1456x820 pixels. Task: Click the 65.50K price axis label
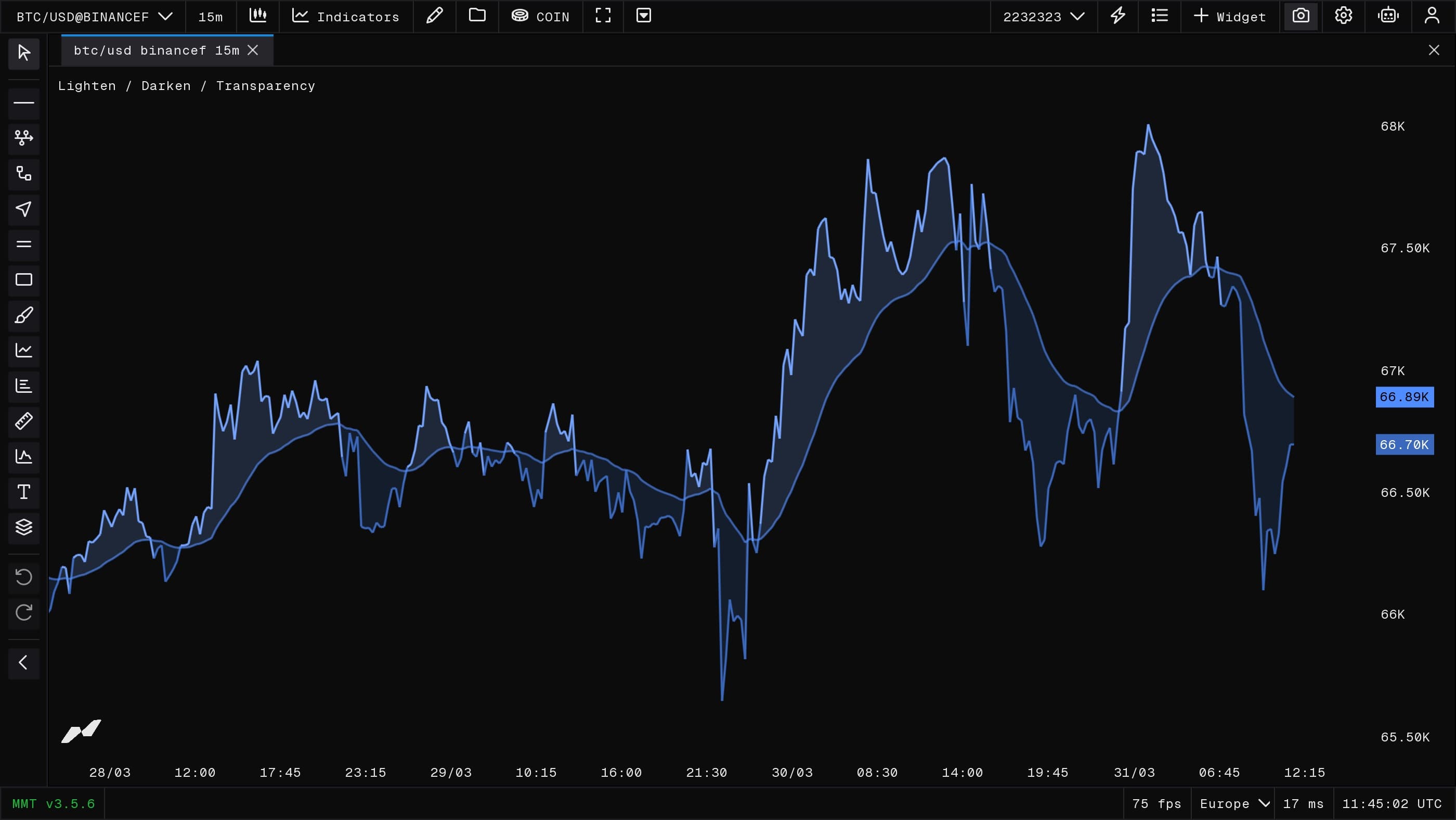(x=1405, y=737)
